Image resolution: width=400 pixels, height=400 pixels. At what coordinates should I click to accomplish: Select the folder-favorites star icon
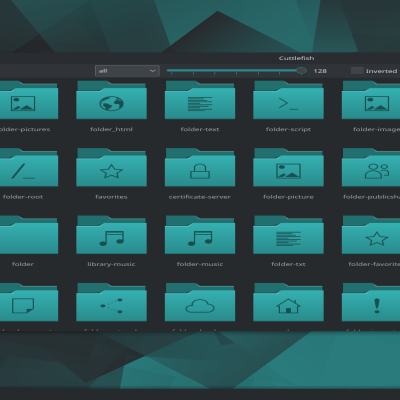pos(371,235)
